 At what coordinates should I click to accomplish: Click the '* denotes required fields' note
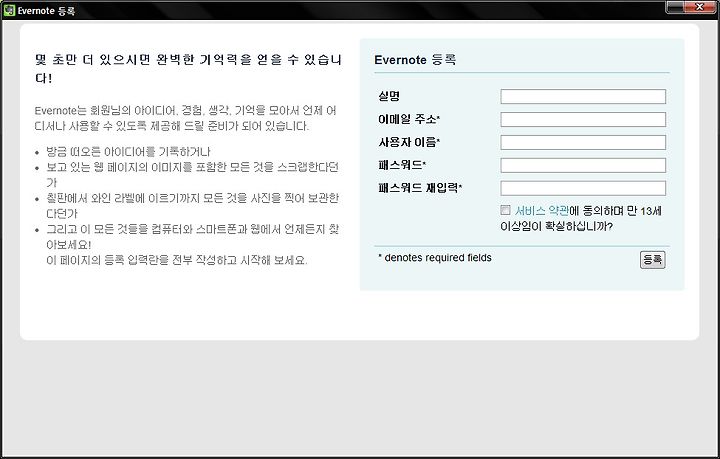pos(434,258)
